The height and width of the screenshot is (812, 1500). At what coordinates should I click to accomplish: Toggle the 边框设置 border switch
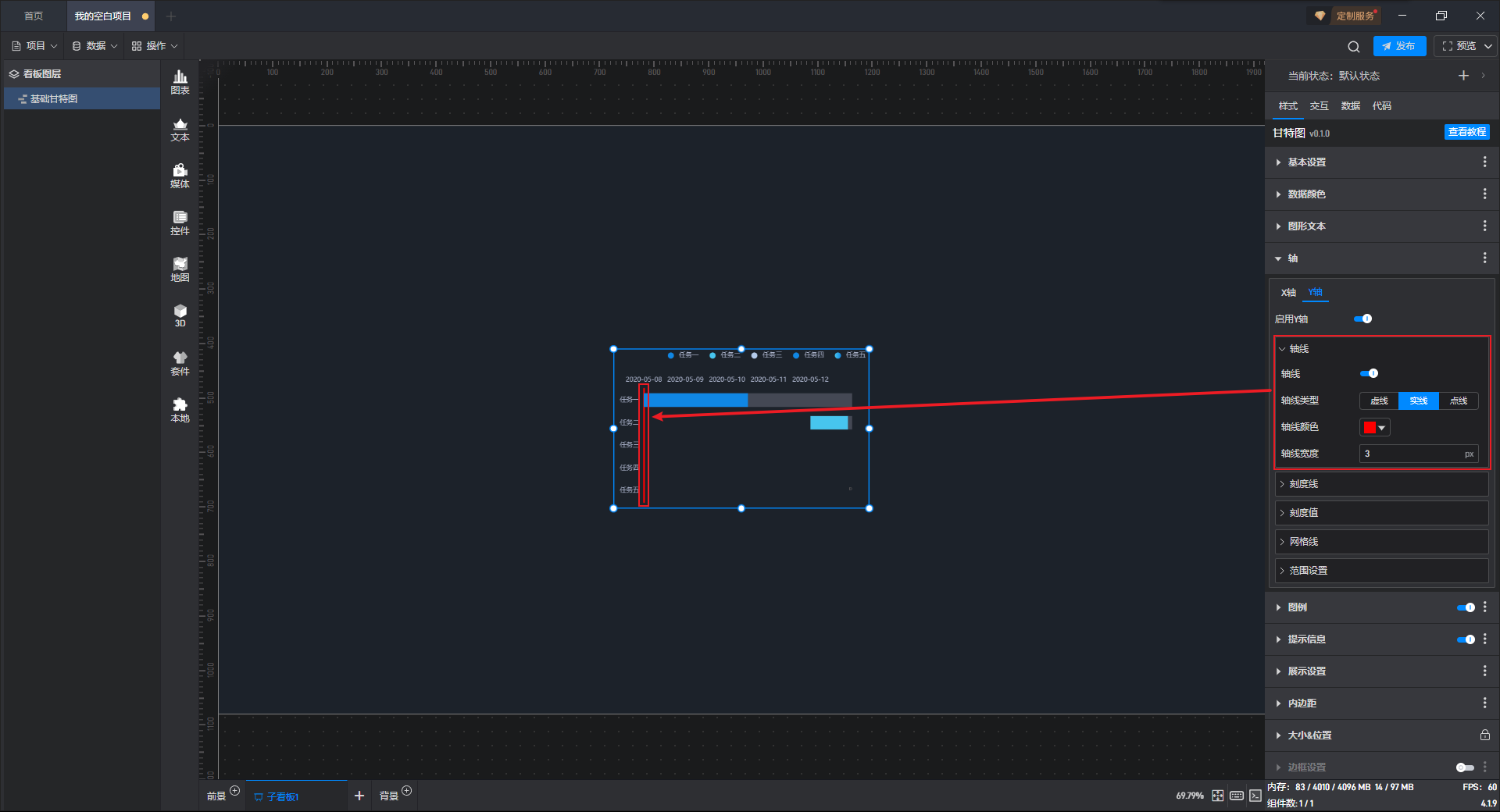tap(1466, 767)
